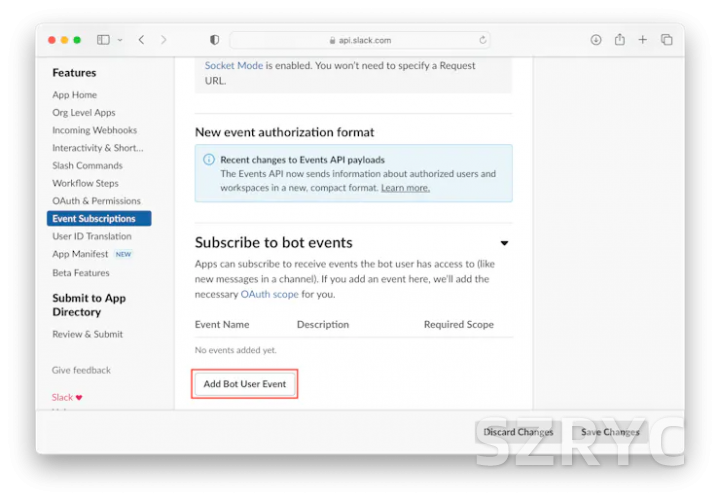The image size is (720, 501).
Task: Click the browser back arrow
Action: click(x=141, y=40)
